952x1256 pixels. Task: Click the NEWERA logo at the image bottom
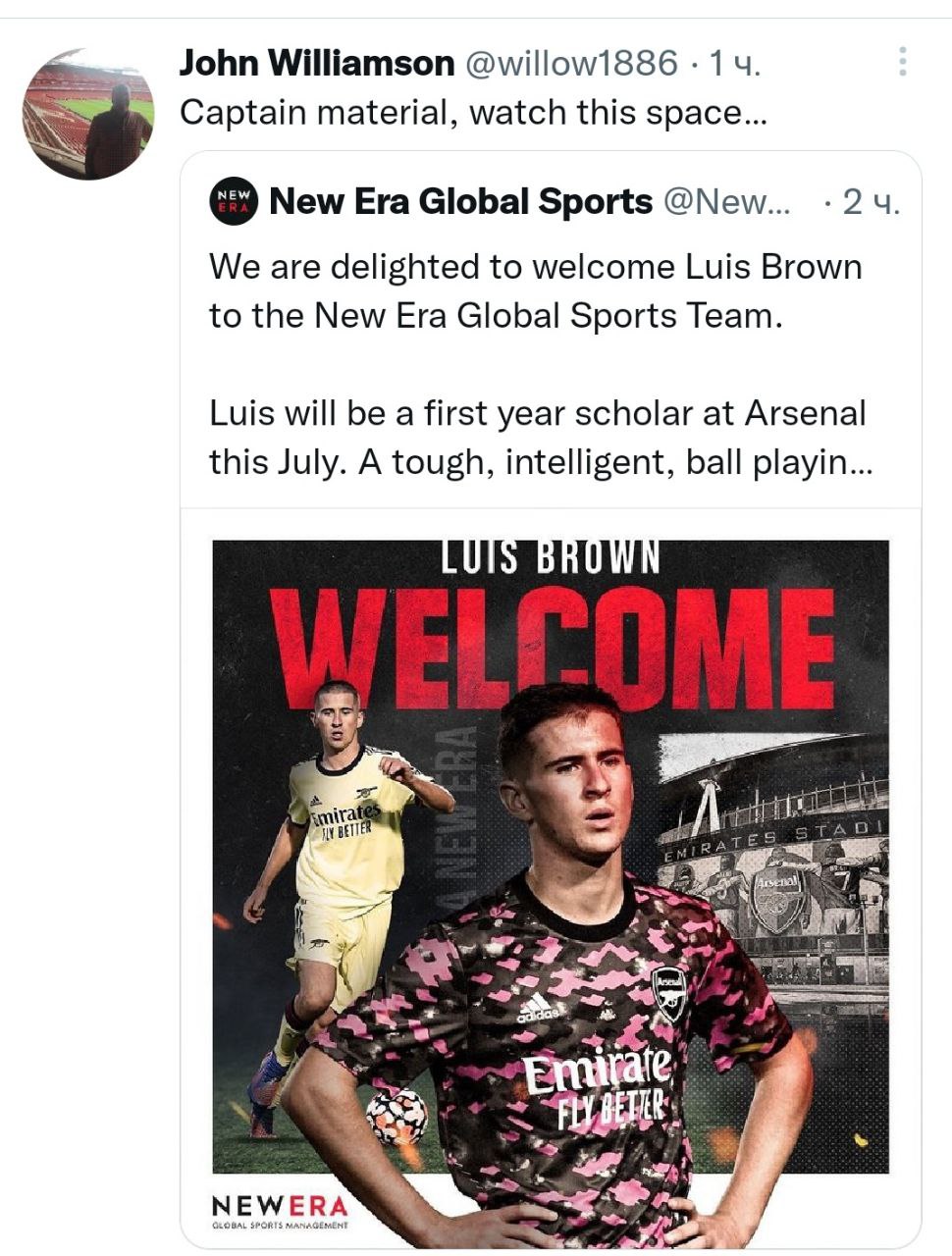tap(280, 1209)
